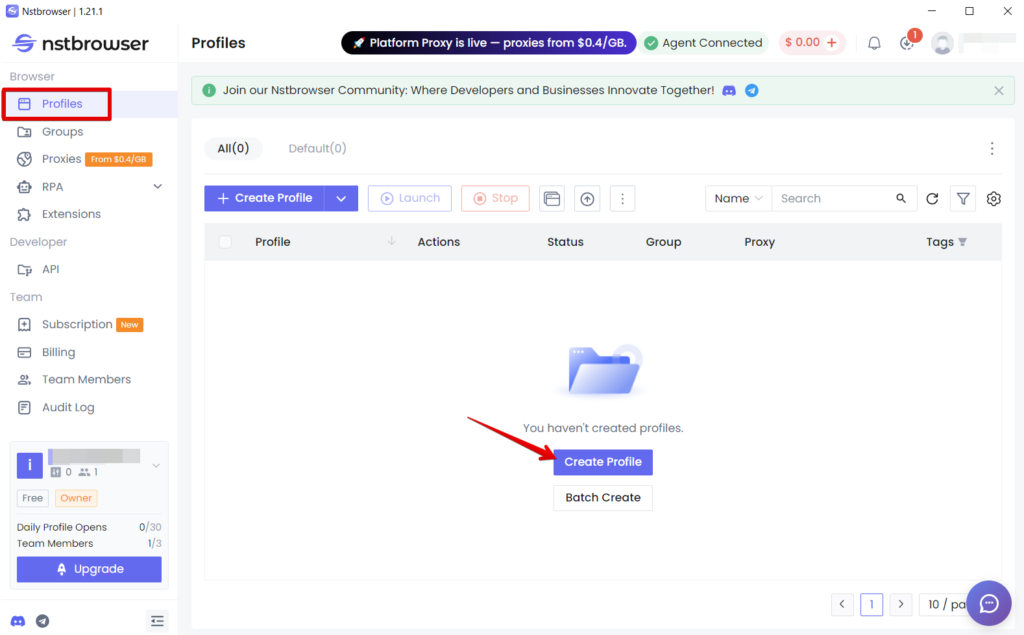This screenshot has height=635, width=1024.
Task: Open the Create Profile dropdown arrow
Action: (341, 199)
